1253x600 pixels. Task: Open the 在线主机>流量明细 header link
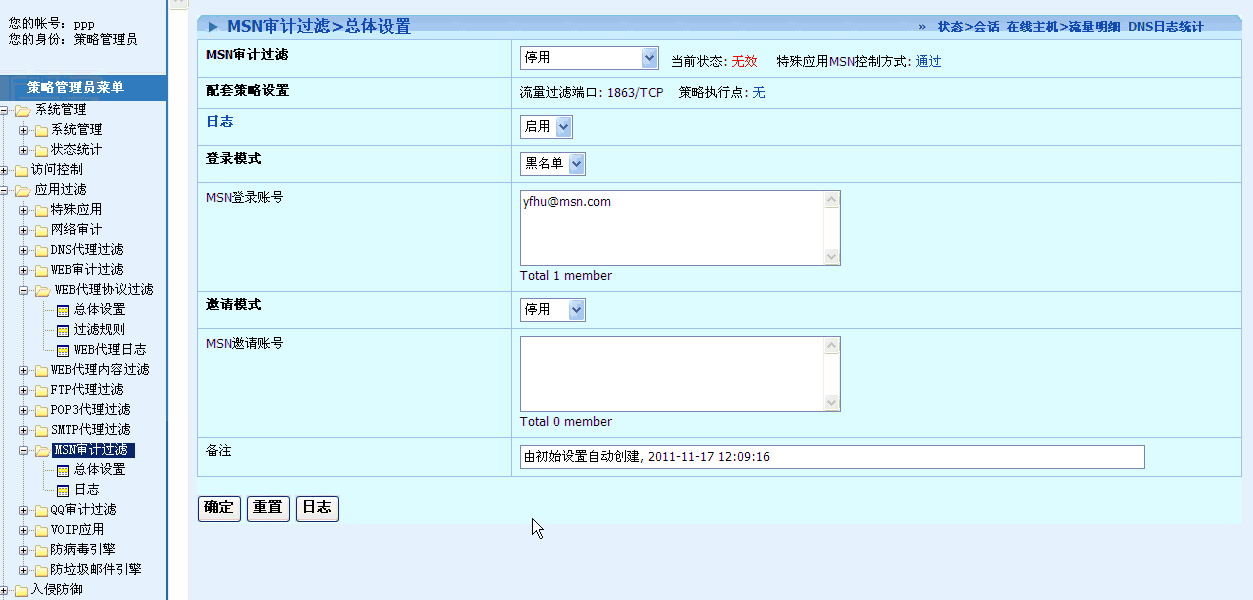[x=1063, y=27]
